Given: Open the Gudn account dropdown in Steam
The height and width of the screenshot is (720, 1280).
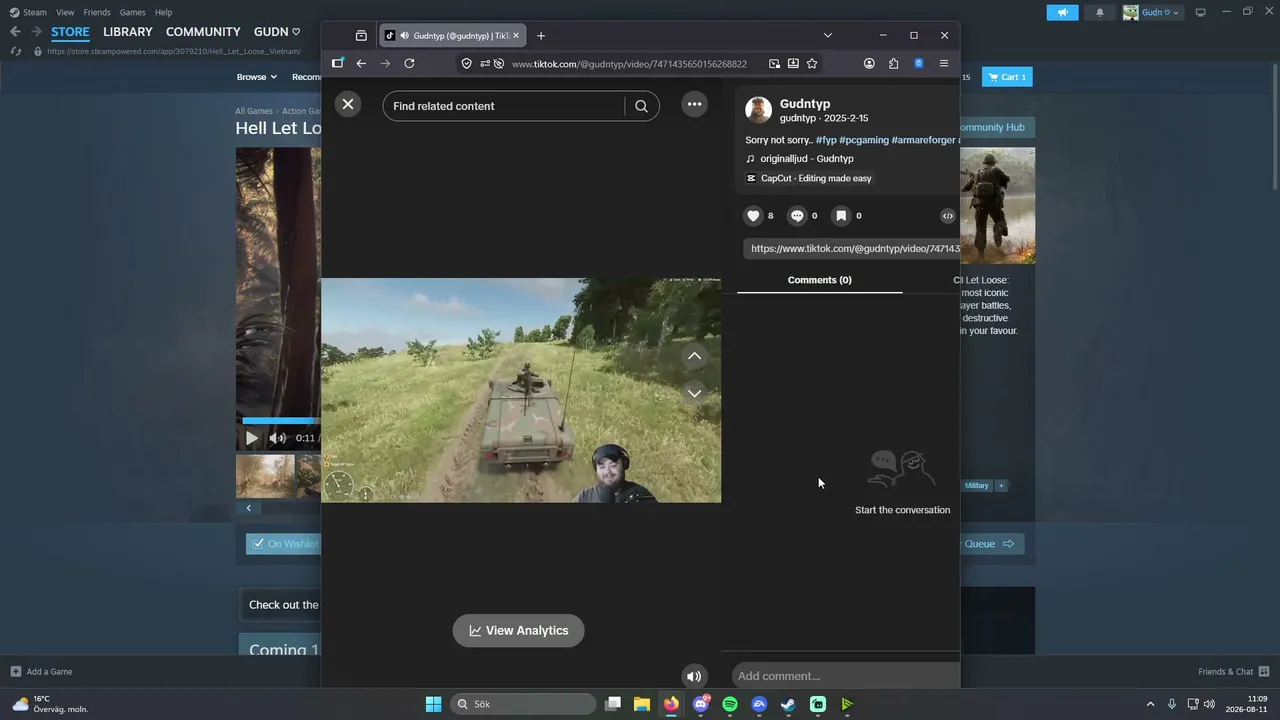Looking at the screenshot, I should pos(1152,12).
